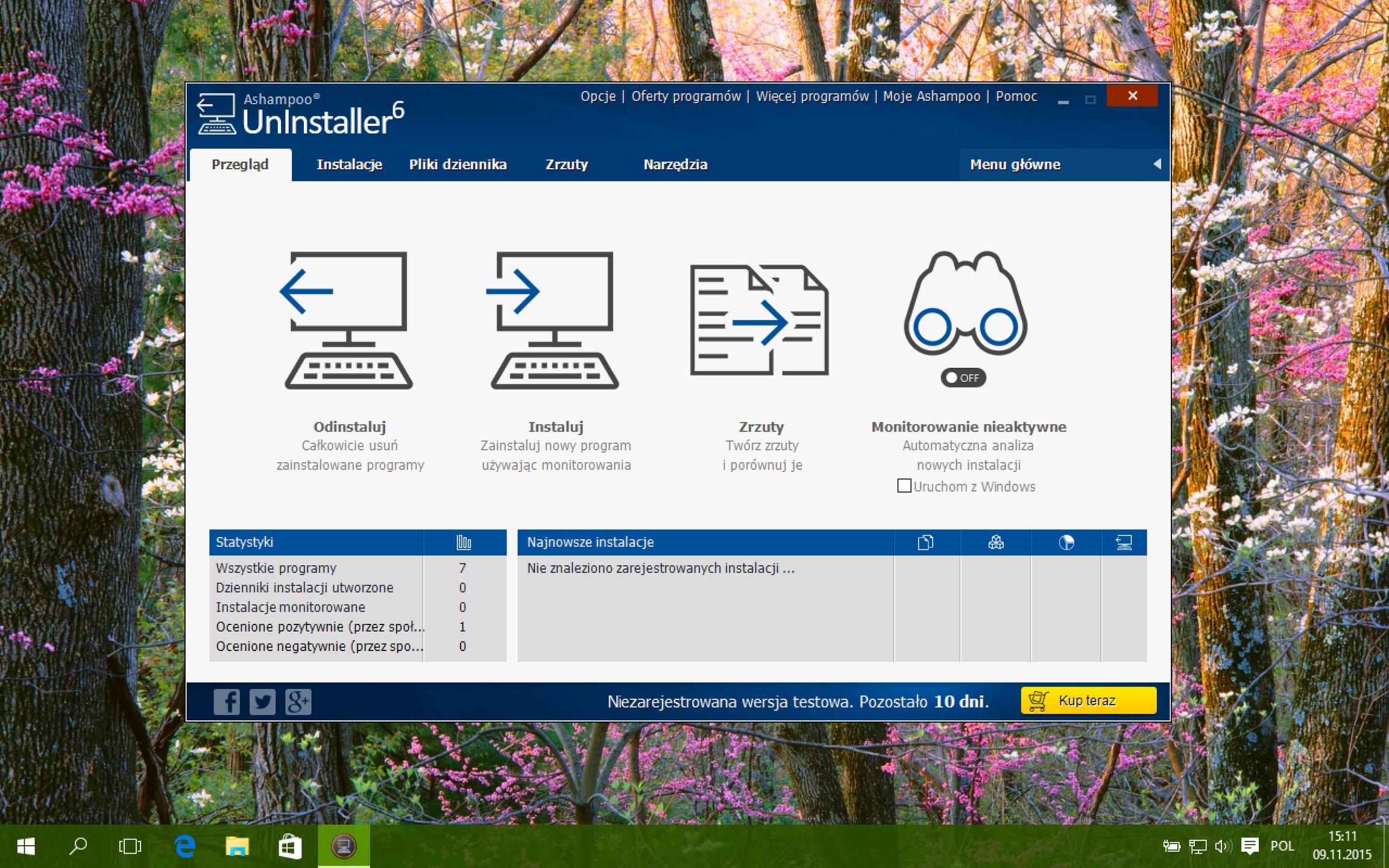The height and width of the screenshot is (868, 1389).
Task: Enable the Uruchom z Windows checkbox
Action: [x=904, y=486]
